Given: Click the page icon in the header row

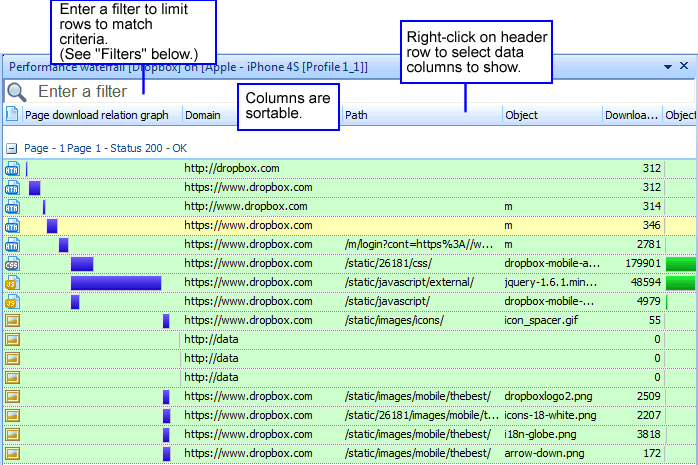Looking at the screenshot, I should [x=12, y=114].
